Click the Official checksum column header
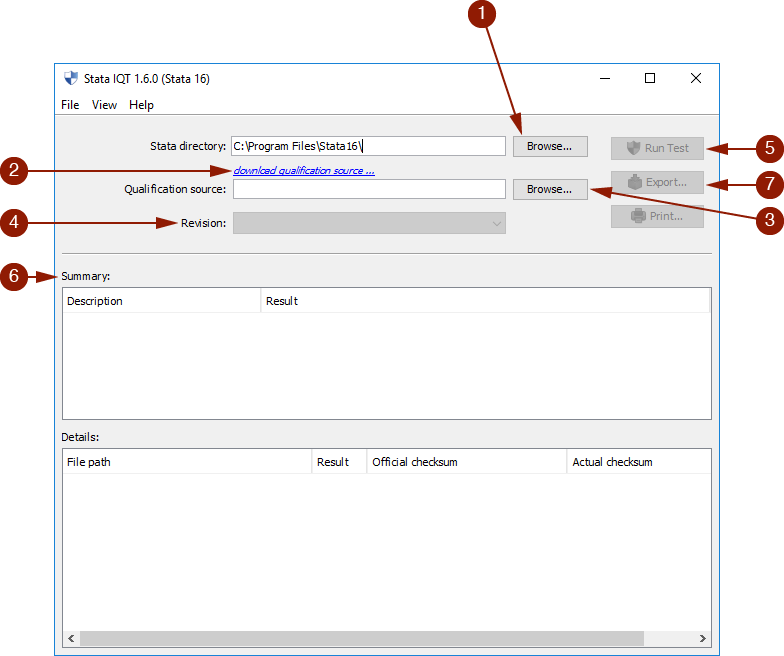Image resolution: width=784 pixels, height=656 pixels. pos(467,462)
